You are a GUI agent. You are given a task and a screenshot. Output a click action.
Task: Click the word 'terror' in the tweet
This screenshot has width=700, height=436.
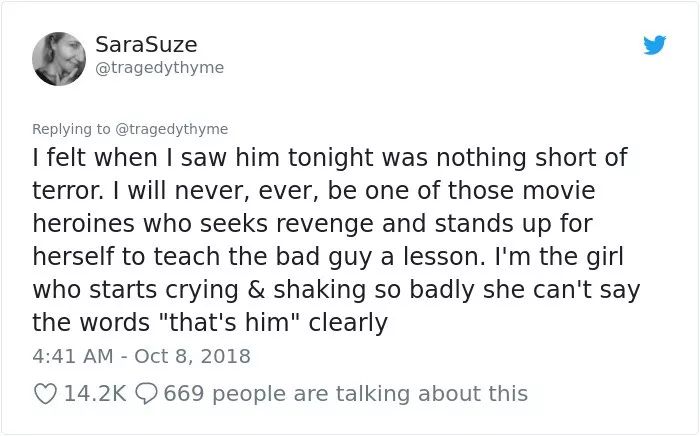click(x=66, y=191)
